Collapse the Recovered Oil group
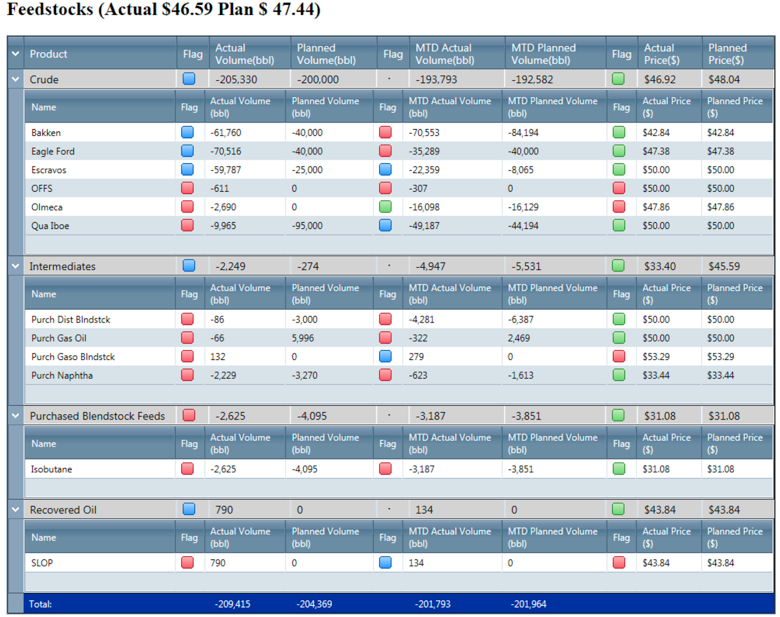 [x=16, y=510]
